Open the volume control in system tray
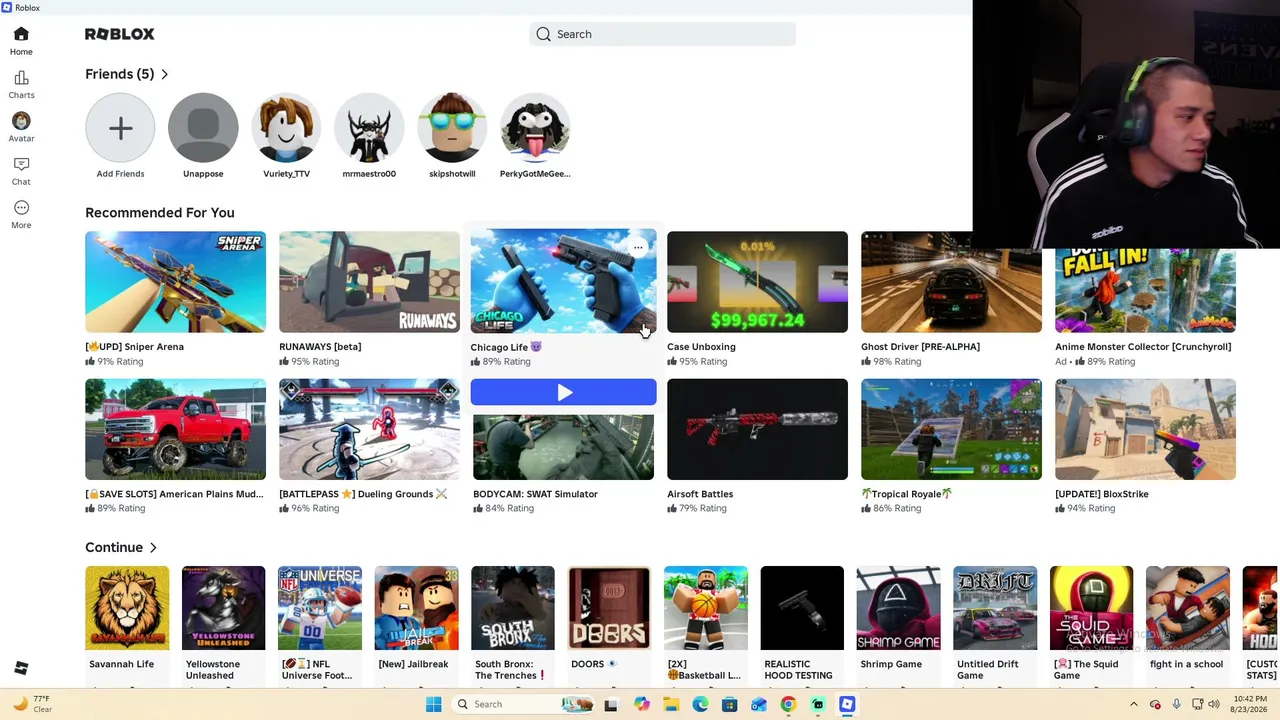 coord(1214,704)
